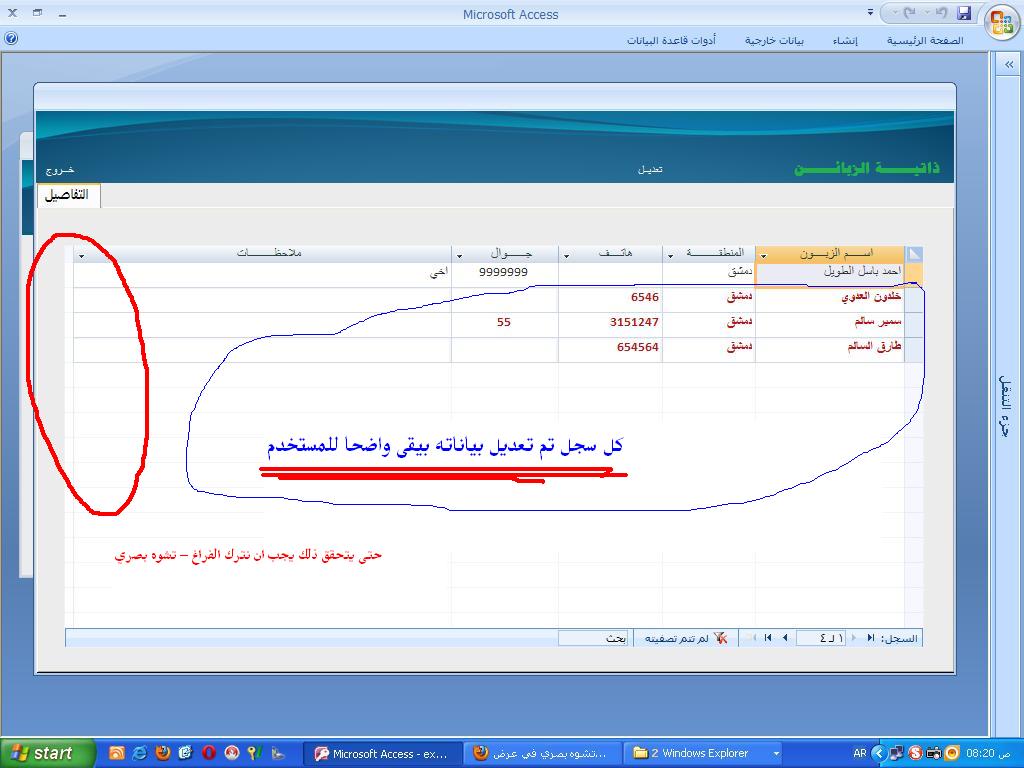This screenshot has height=768, width=1024.
Task: Open the اسم الزبون column filter dropdown
Action: tap(763, 256)
